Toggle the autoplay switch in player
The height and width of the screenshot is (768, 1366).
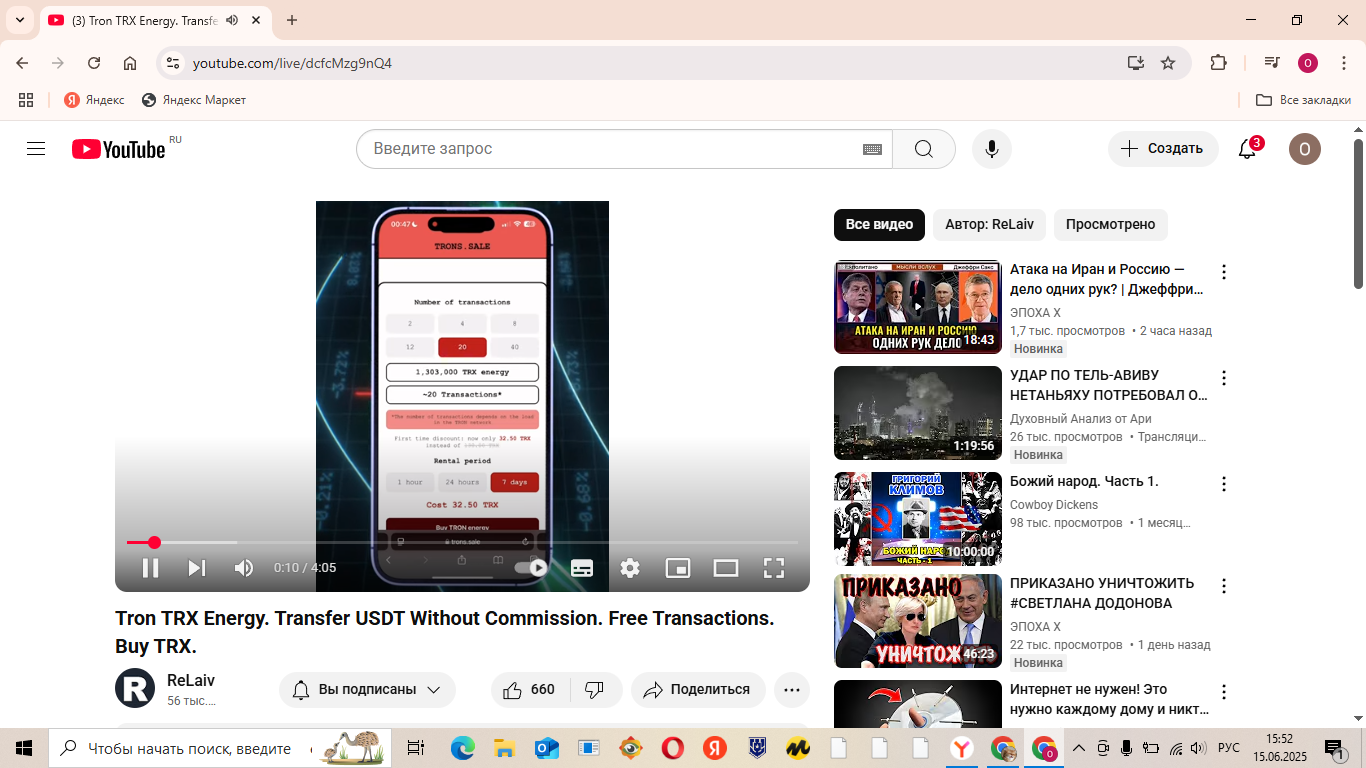point(531,568)
